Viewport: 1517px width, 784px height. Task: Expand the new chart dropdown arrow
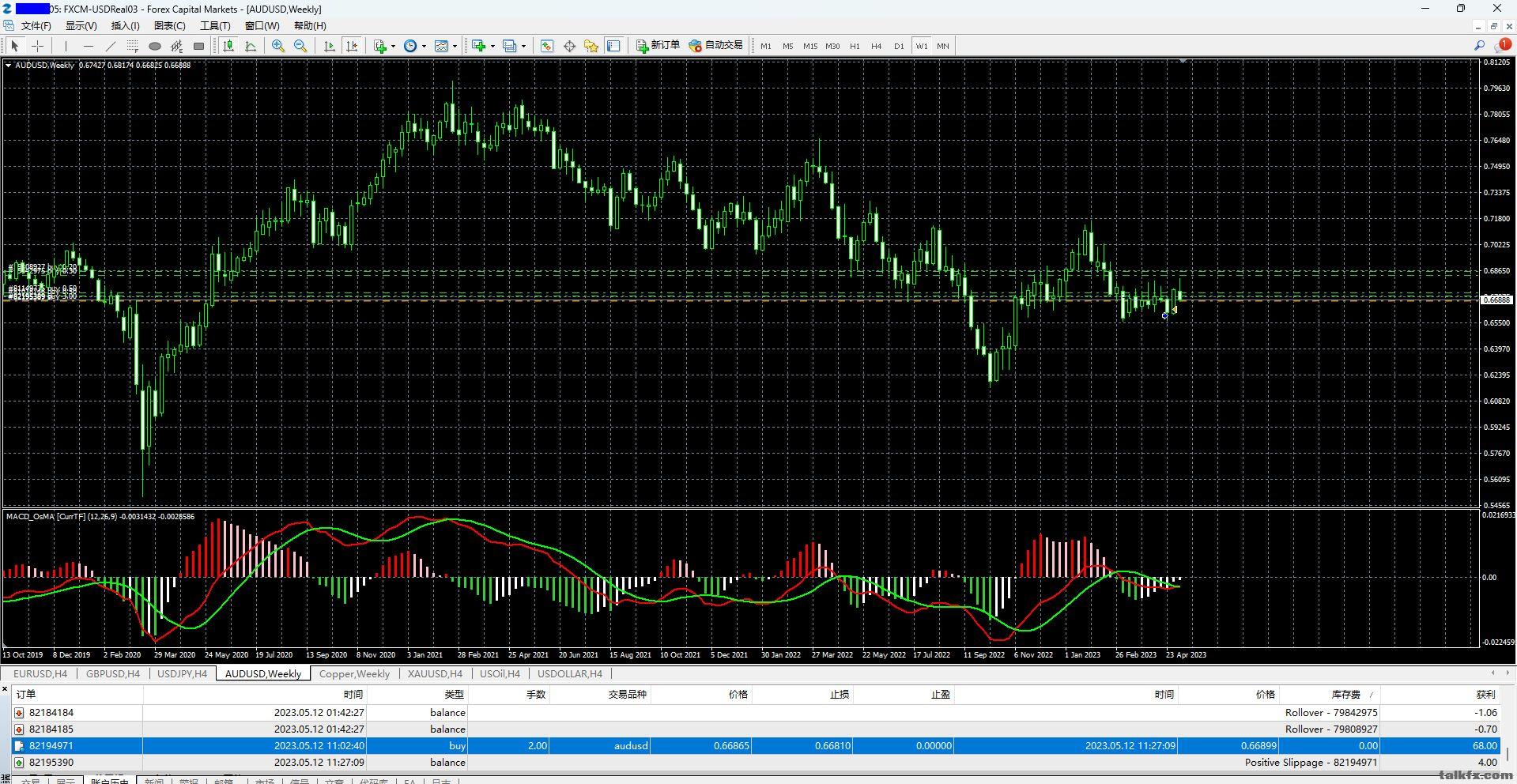pyautogui.click(x=492, y=46)
